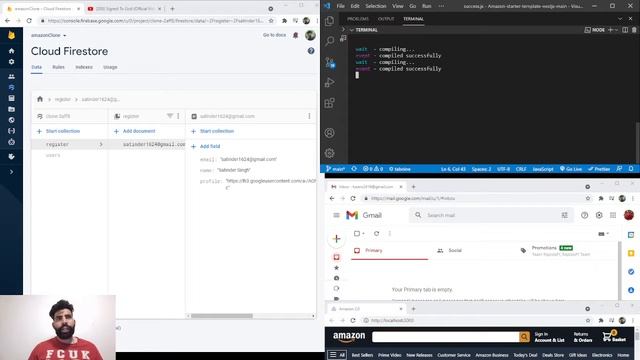The width and height of the screenshot is (640, 360).
Task: Filter the register collection documents
Action: (170, 116)
